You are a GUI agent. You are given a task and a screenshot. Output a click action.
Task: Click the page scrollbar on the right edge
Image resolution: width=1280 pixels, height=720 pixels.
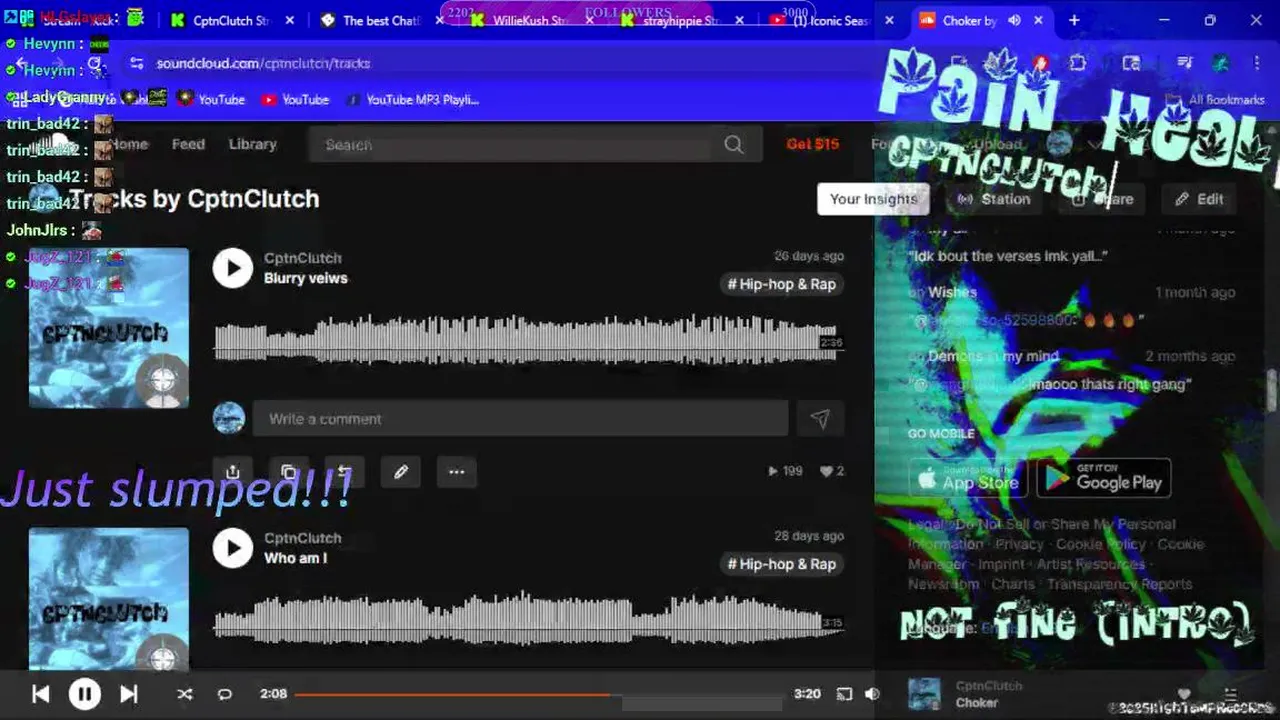point(1273,390)
